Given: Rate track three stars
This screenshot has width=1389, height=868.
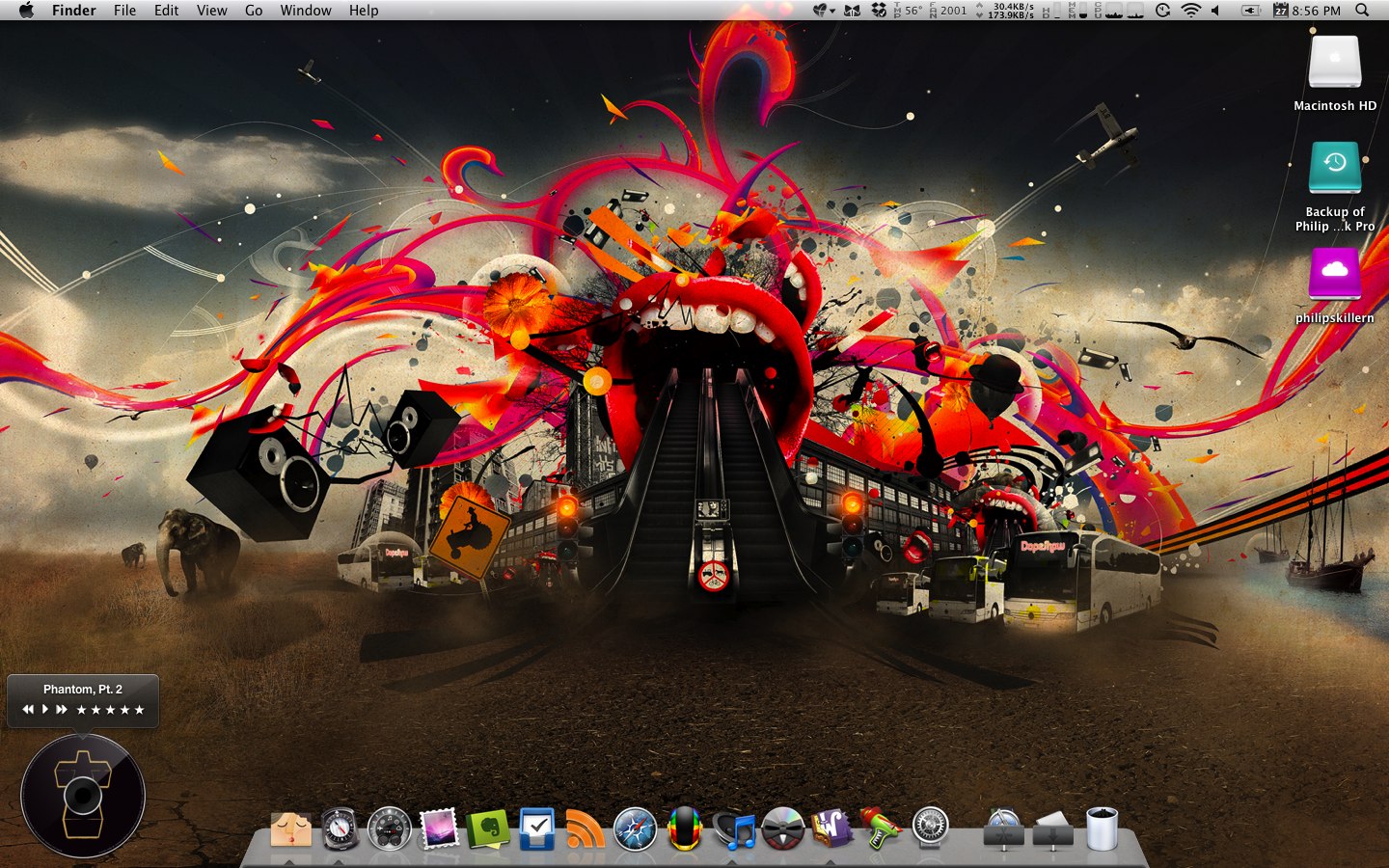Looking at the screenshot, I should click(x=111, y=710).
